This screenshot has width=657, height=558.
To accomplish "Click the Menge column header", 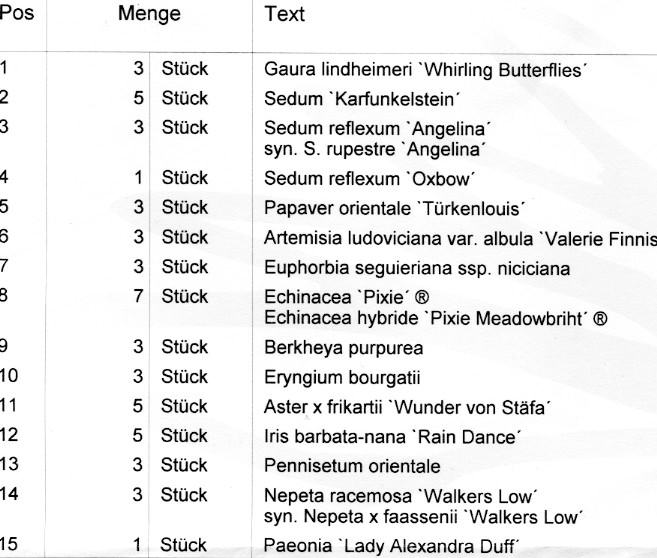I will point(150,14).
